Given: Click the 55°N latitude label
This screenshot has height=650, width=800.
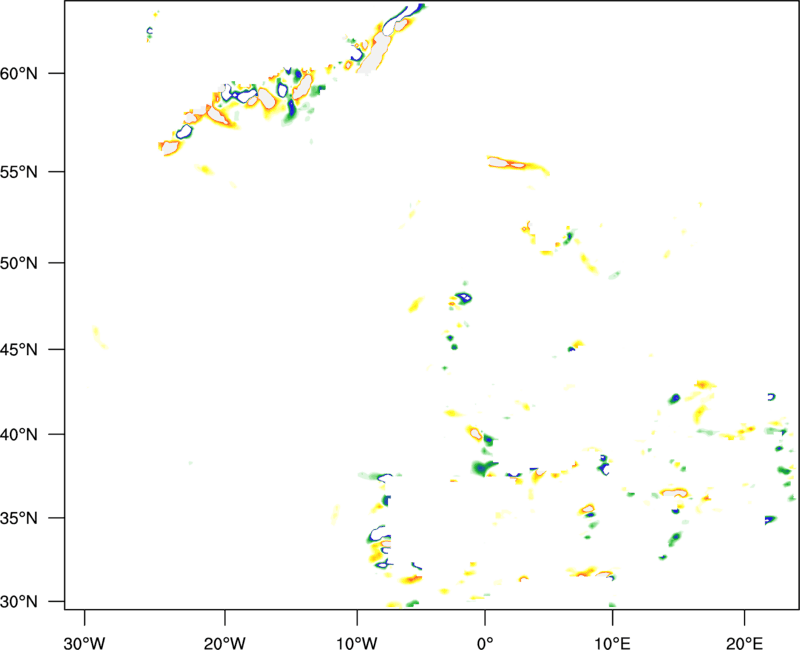Looking at the screenshot, I should [x=19, y=171].
